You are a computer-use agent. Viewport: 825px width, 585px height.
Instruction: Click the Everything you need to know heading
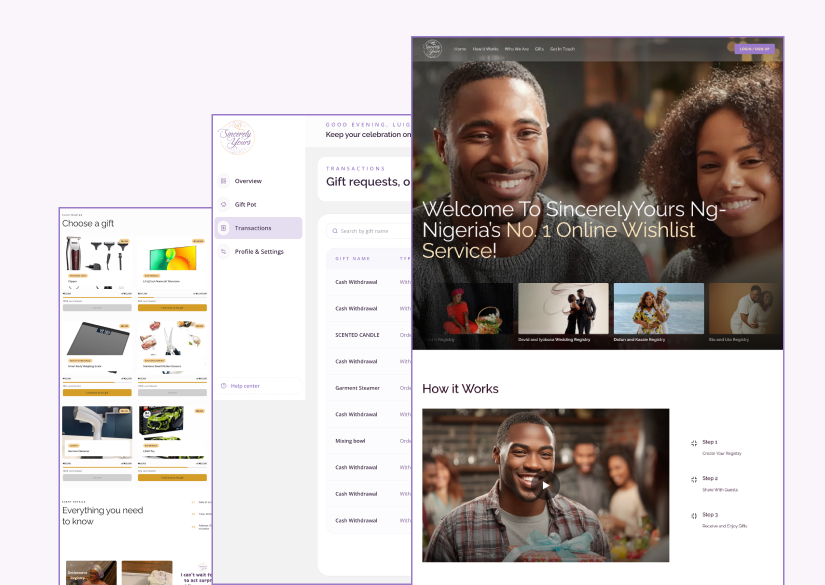click(x=103, y=516)
